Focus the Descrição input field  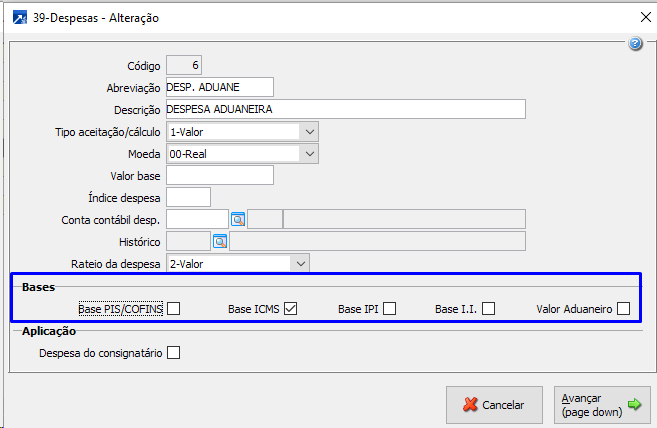346,109
